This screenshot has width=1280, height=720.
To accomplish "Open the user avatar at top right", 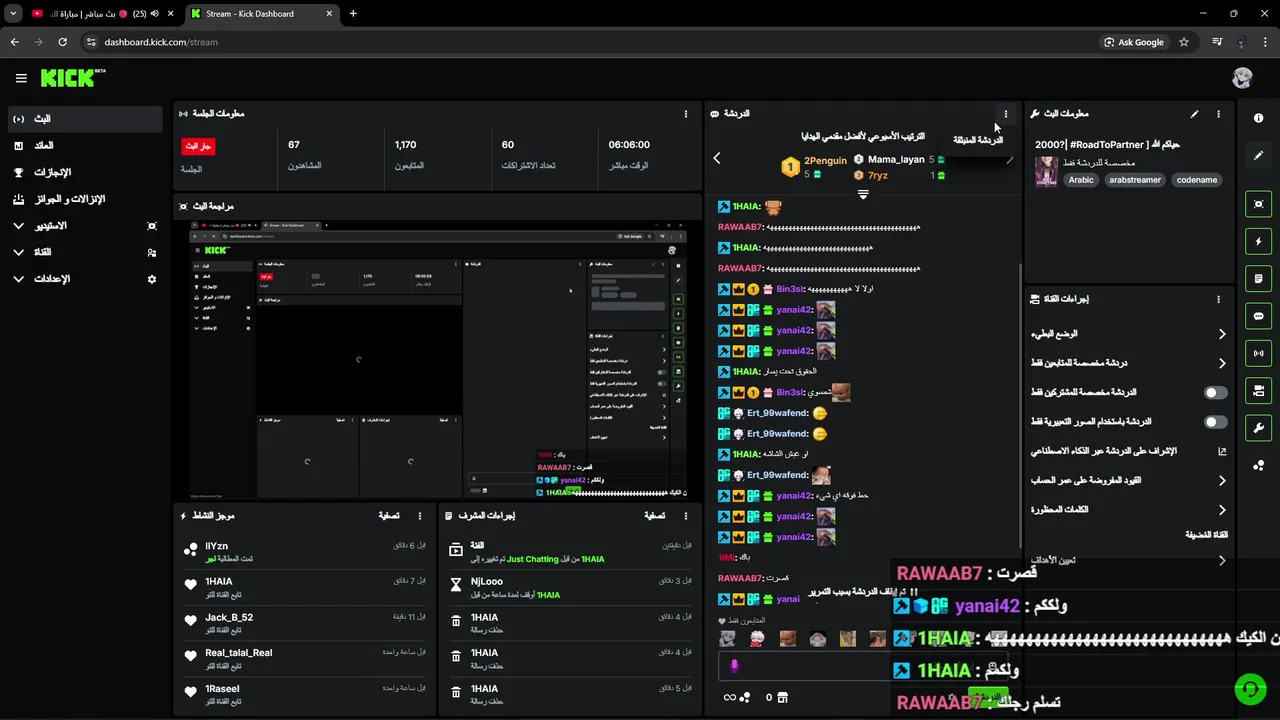I will [1242, 78].
